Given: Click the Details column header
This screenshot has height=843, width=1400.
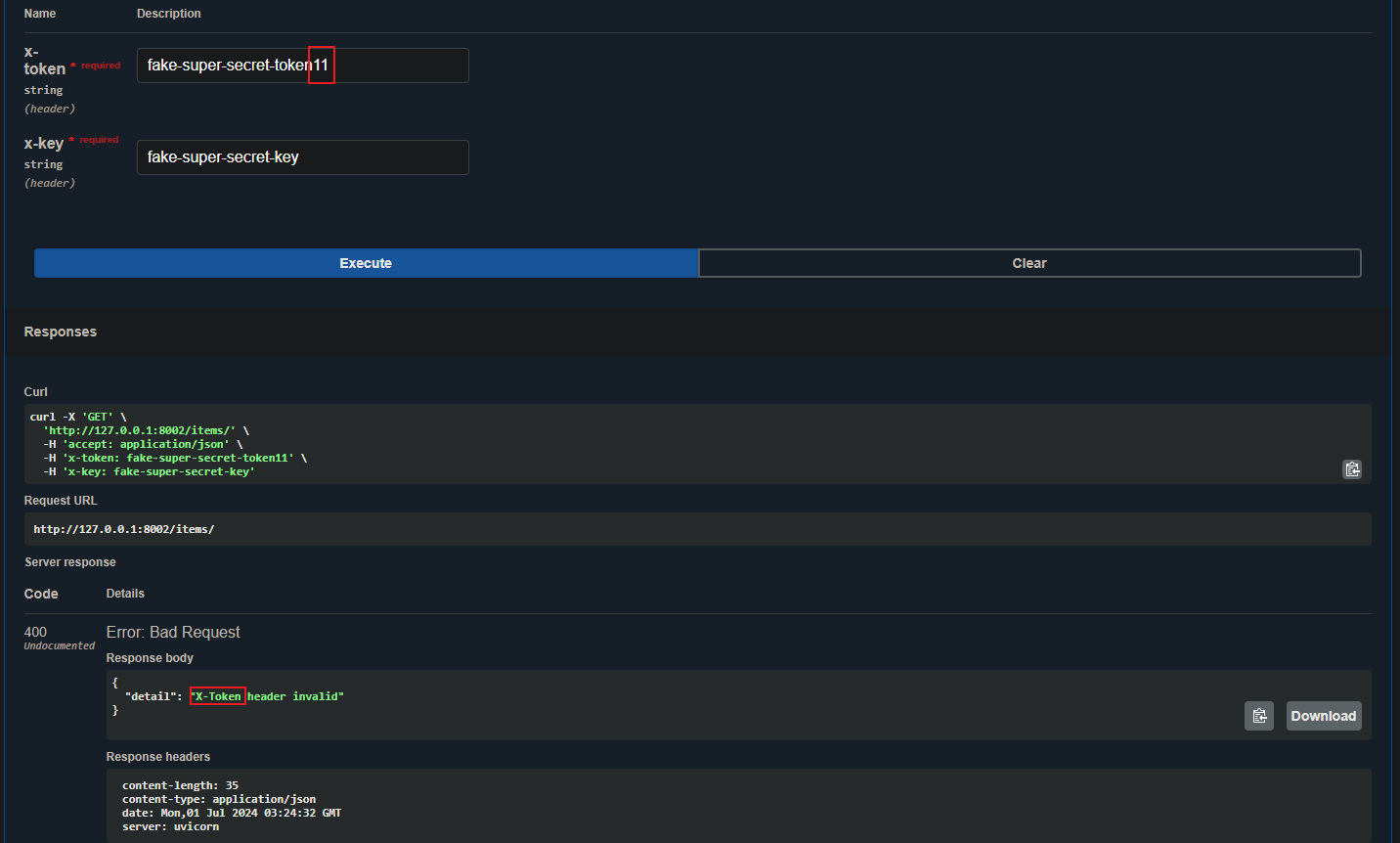Looking at the screenshot, I should coord(125,594).
